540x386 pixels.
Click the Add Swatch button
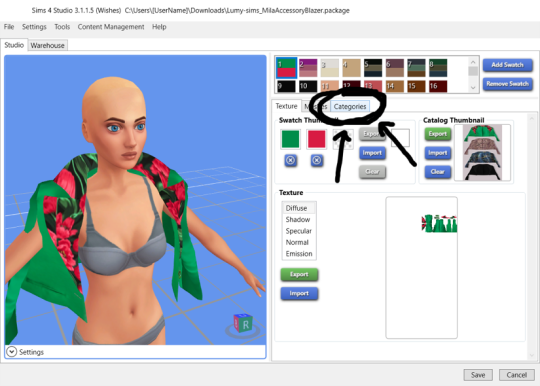point(508,65)
